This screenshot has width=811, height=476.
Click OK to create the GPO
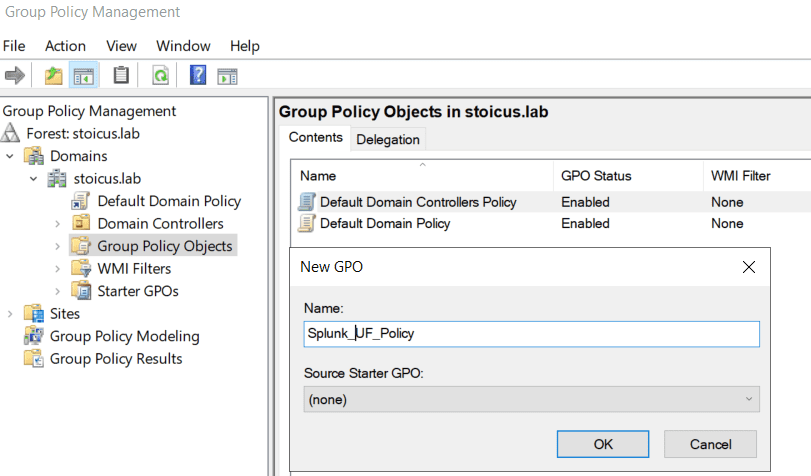pos(603,443)
